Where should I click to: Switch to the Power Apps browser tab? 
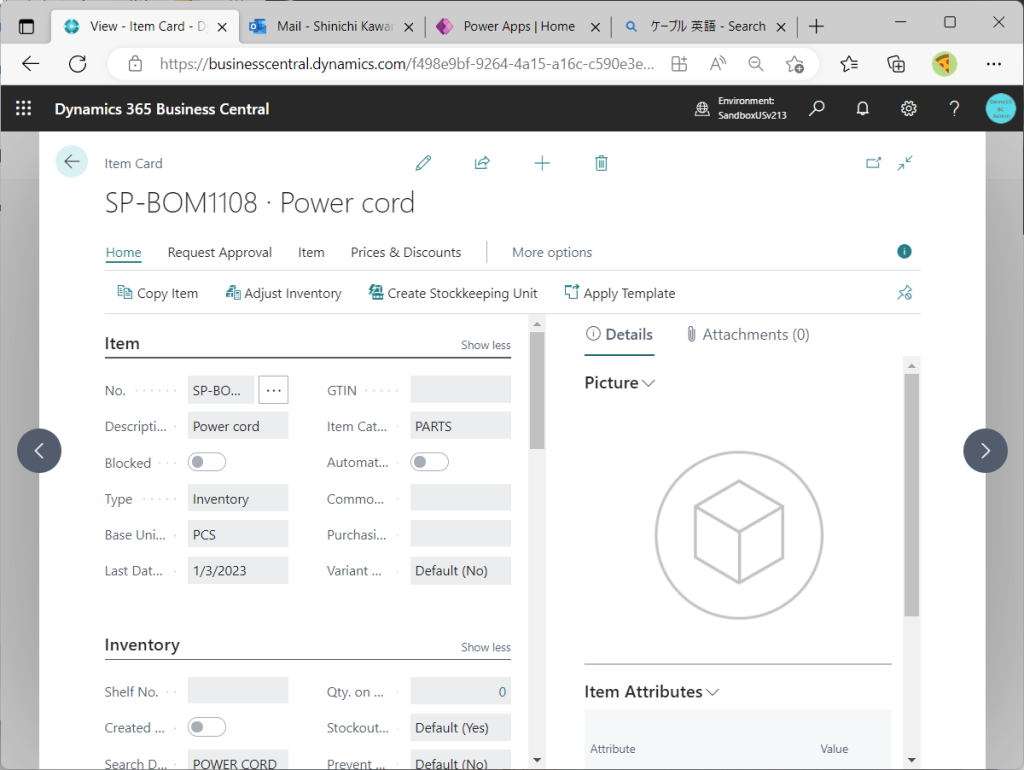tap(519, 27)
